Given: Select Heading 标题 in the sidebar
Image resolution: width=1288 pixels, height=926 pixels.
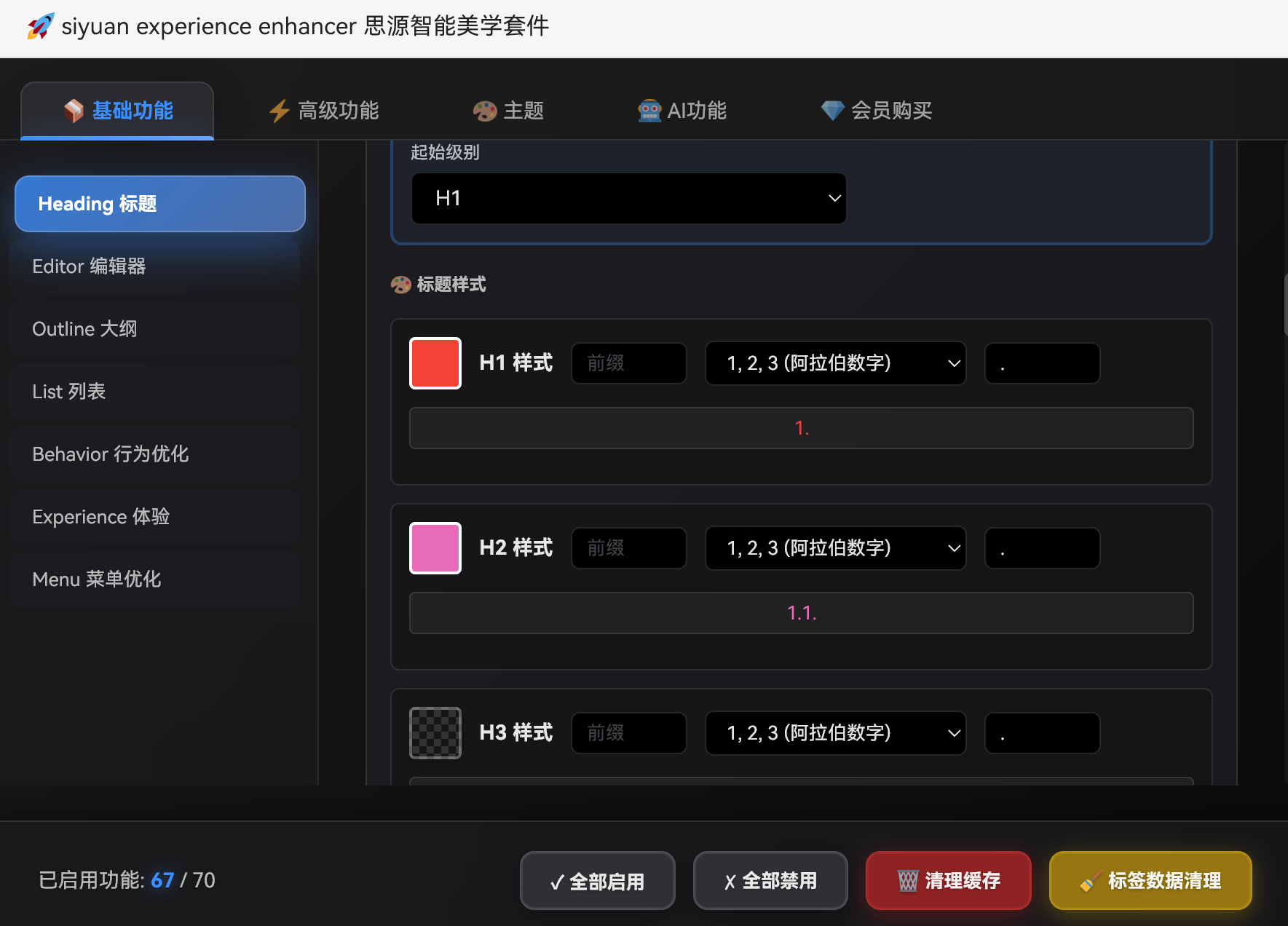Looking at the screenshot, I should 160,204.
